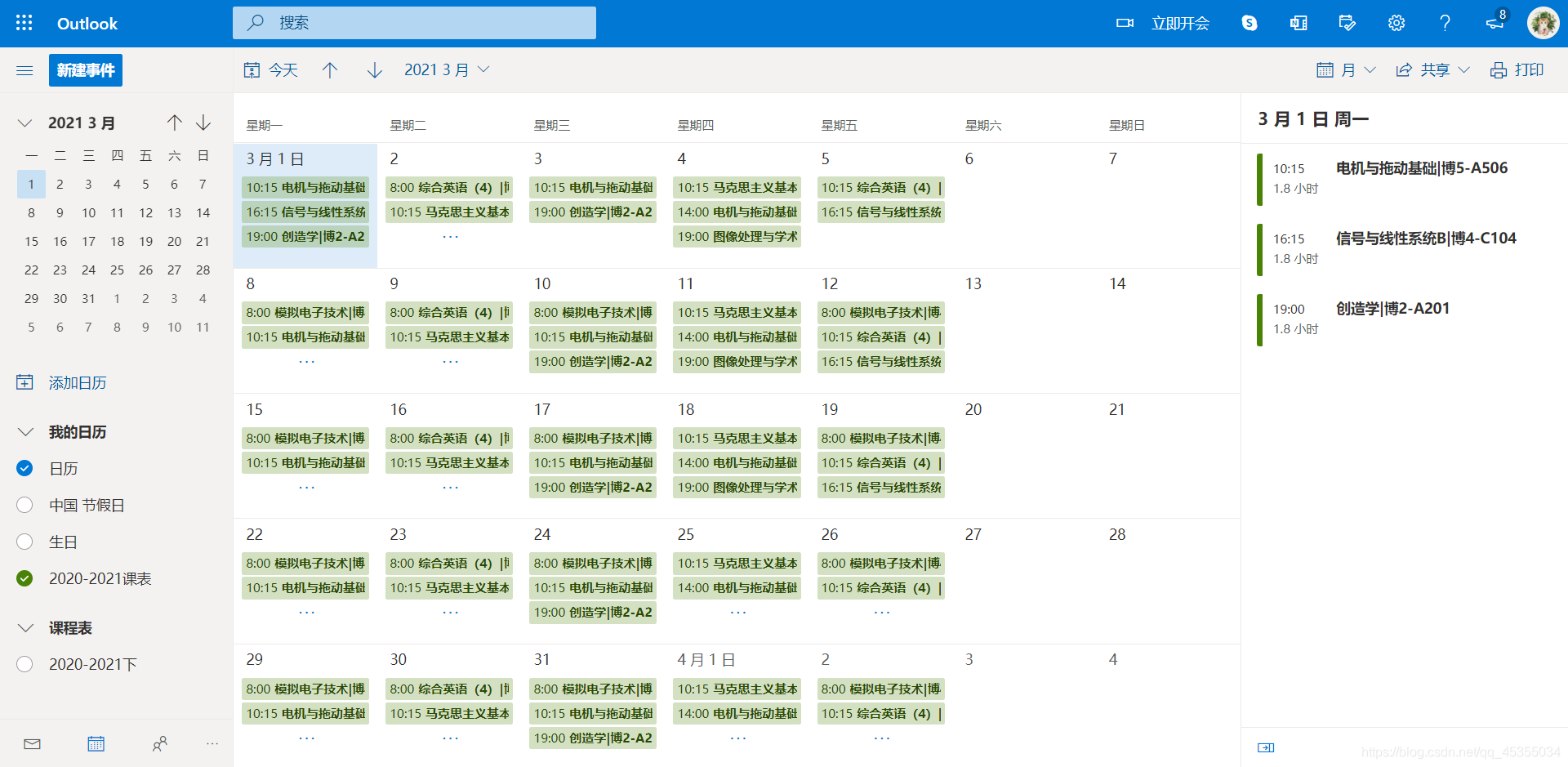Open the account profile picture

pos(1543,23)
